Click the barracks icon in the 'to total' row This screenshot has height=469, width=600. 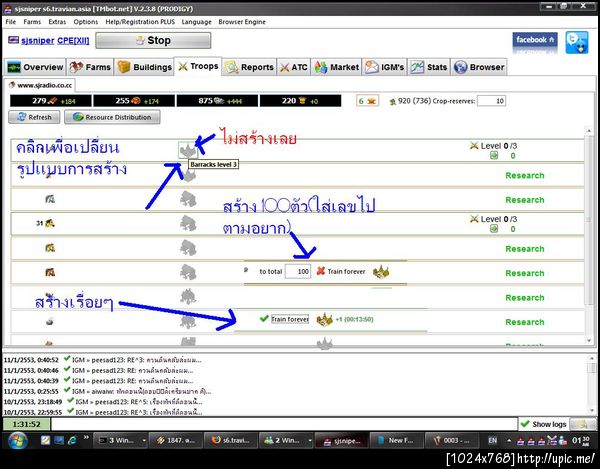coord(188,272)
